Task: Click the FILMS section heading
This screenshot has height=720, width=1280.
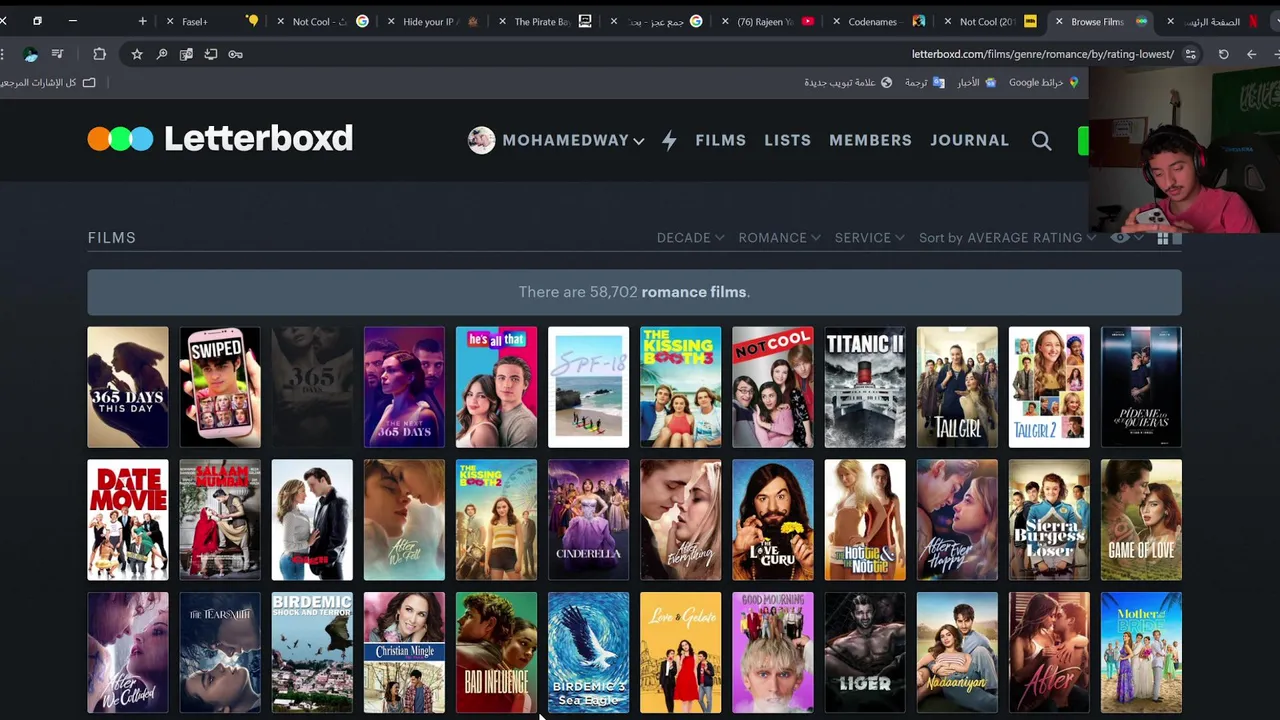Action: 111,238
